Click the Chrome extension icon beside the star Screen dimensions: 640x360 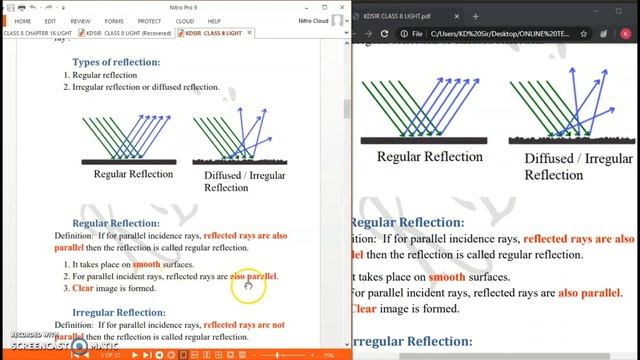604,34
